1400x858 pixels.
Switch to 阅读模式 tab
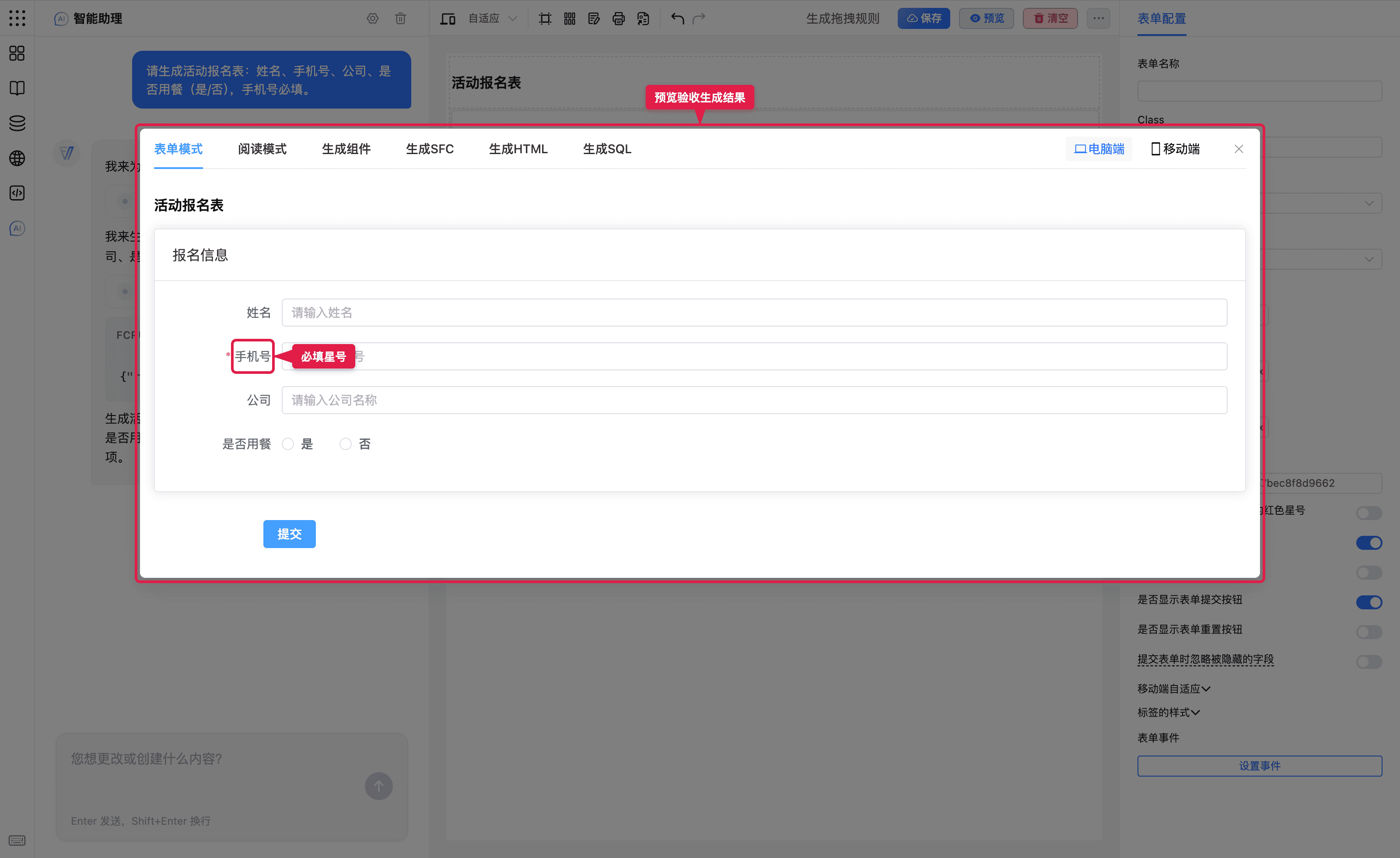point(262,149)
